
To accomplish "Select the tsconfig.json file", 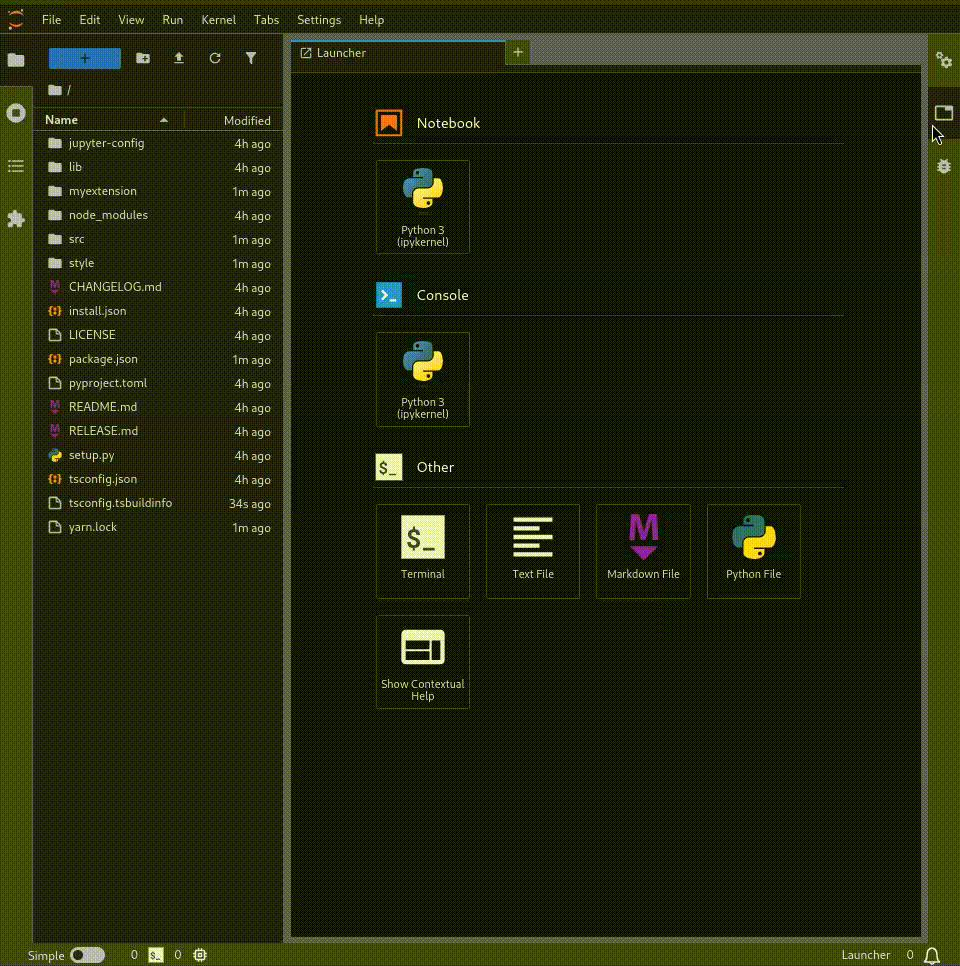I will coord(159,479).
